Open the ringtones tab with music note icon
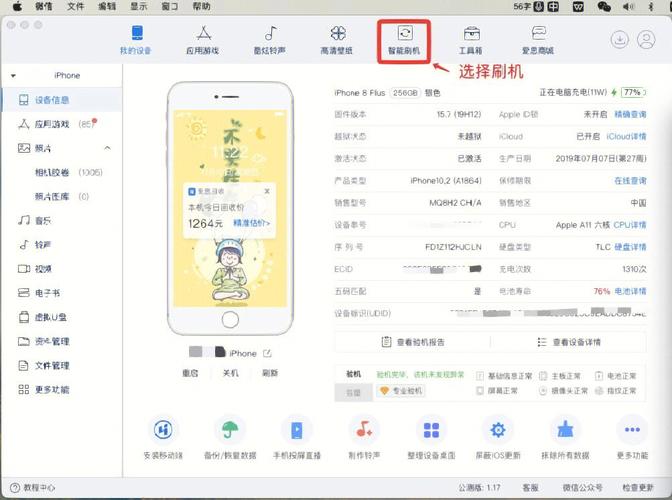 (270, 40)
